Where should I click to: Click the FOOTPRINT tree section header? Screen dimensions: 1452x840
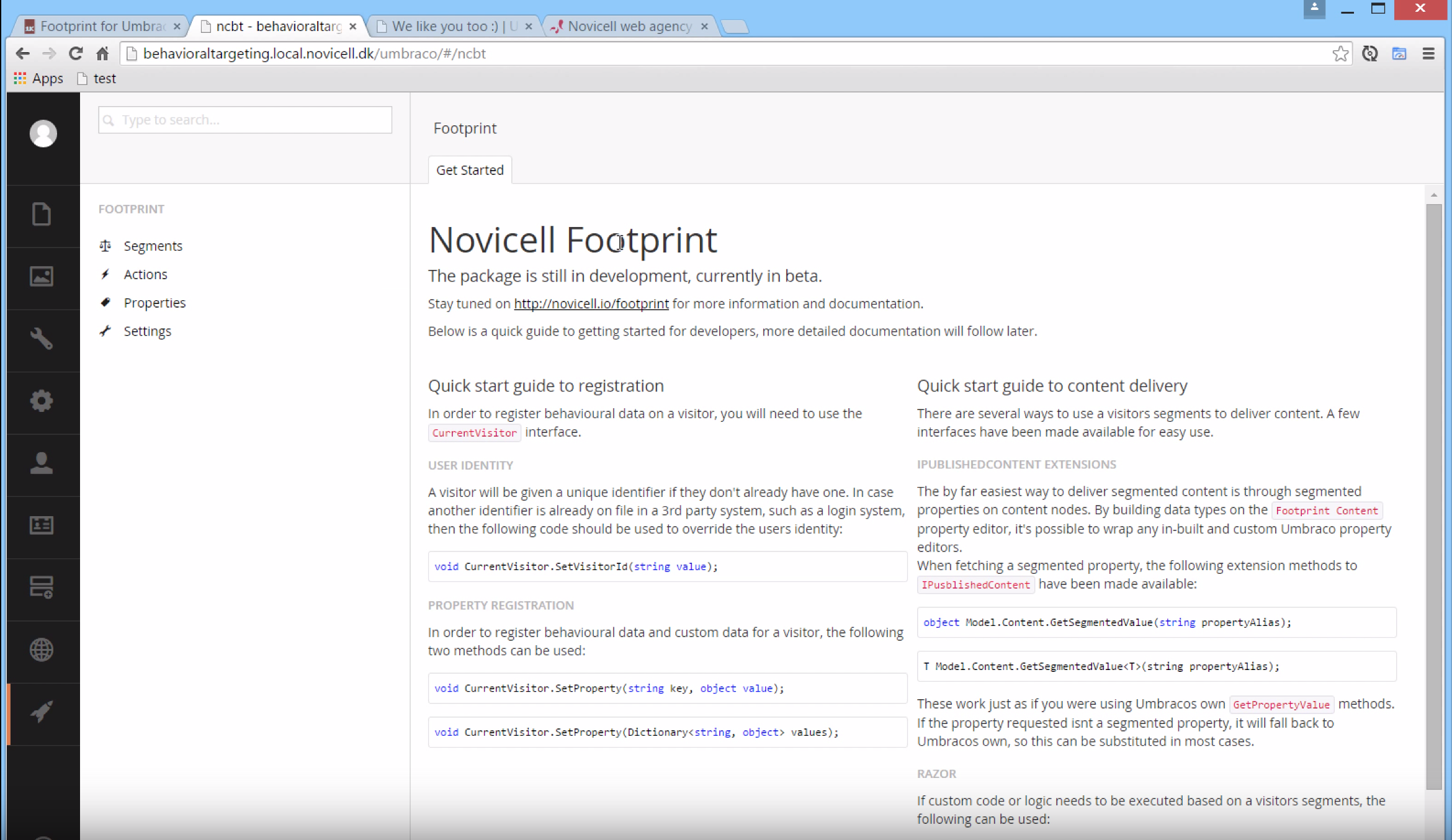click(x=132, y=209)
